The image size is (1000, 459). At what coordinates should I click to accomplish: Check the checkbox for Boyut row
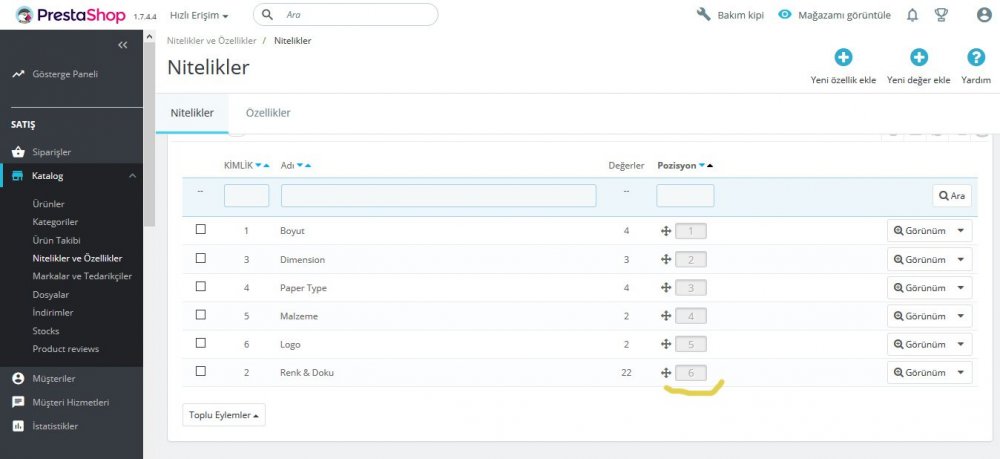(x=200, y=229)
